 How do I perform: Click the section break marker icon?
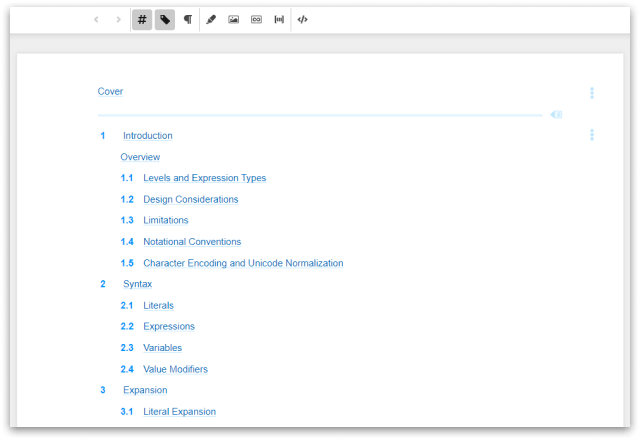click(x=556, y=115)
